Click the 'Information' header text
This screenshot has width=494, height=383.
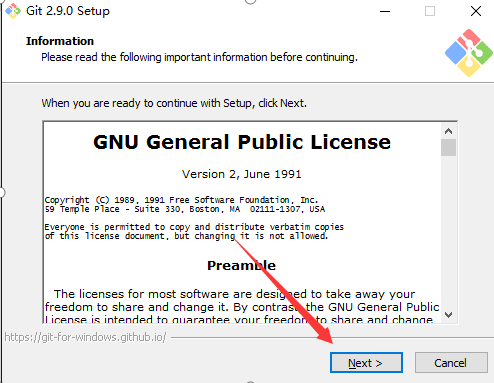pyautogui.click(x=60, y=41)
